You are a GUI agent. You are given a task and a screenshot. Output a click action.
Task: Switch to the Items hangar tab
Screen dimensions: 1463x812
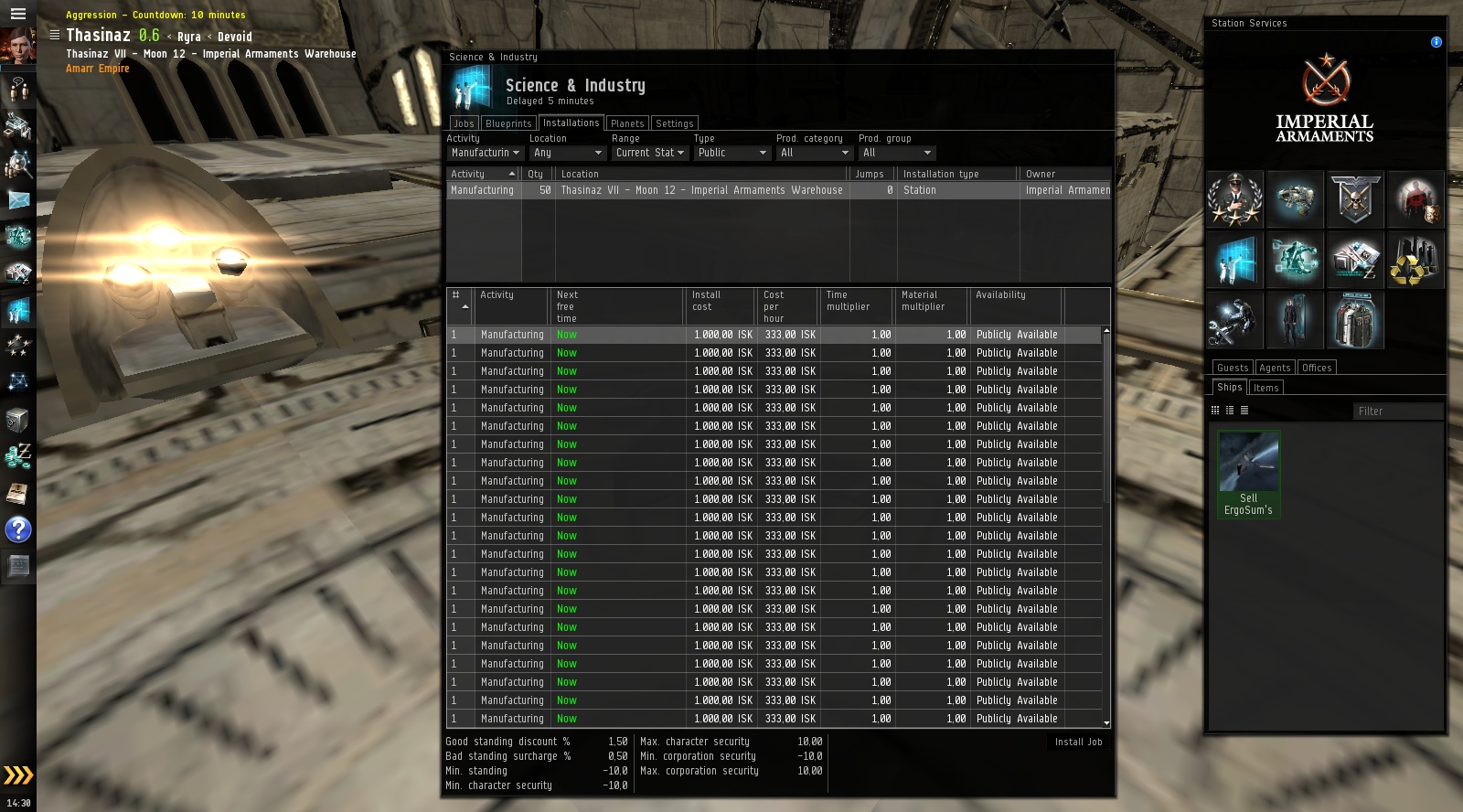[1265, 388]
